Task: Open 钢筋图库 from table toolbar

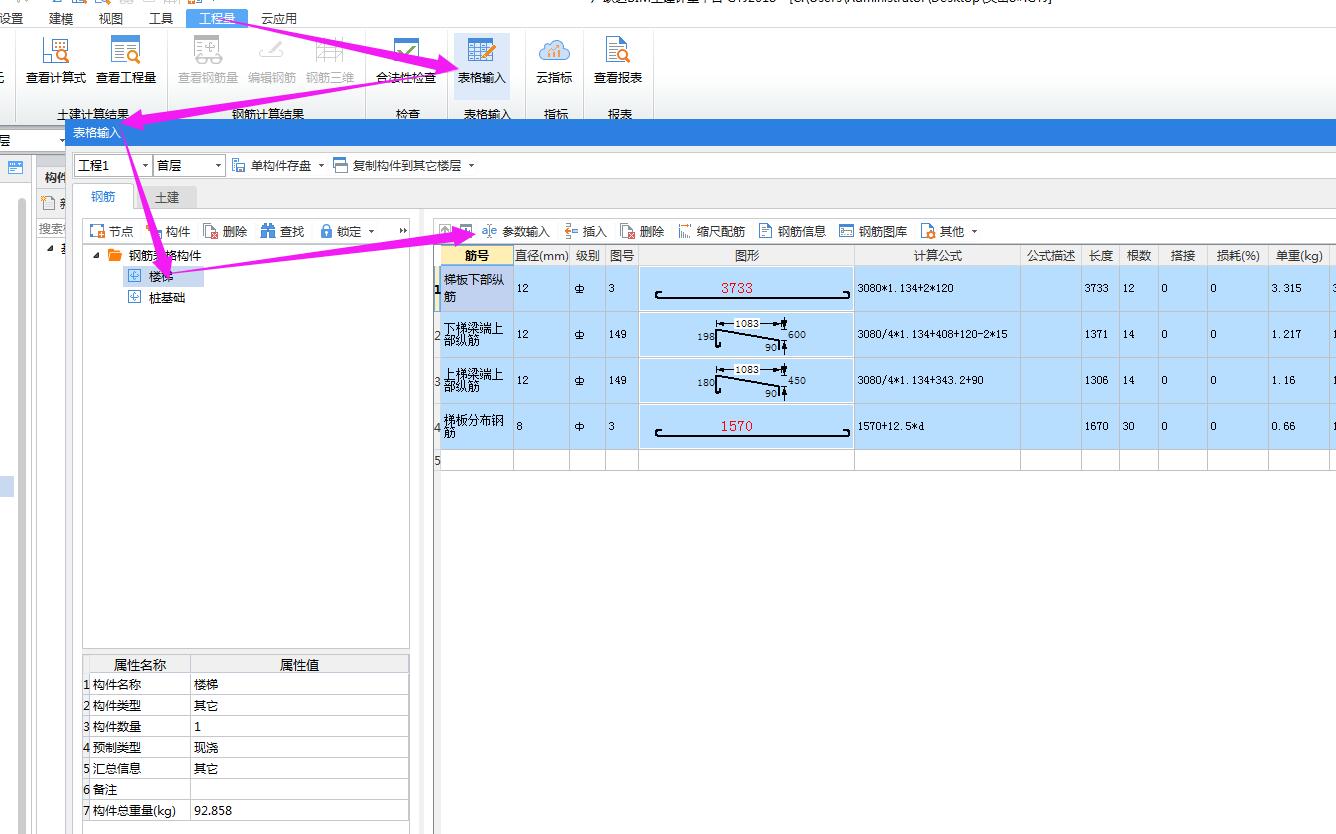Action: [x=874, y=231]
